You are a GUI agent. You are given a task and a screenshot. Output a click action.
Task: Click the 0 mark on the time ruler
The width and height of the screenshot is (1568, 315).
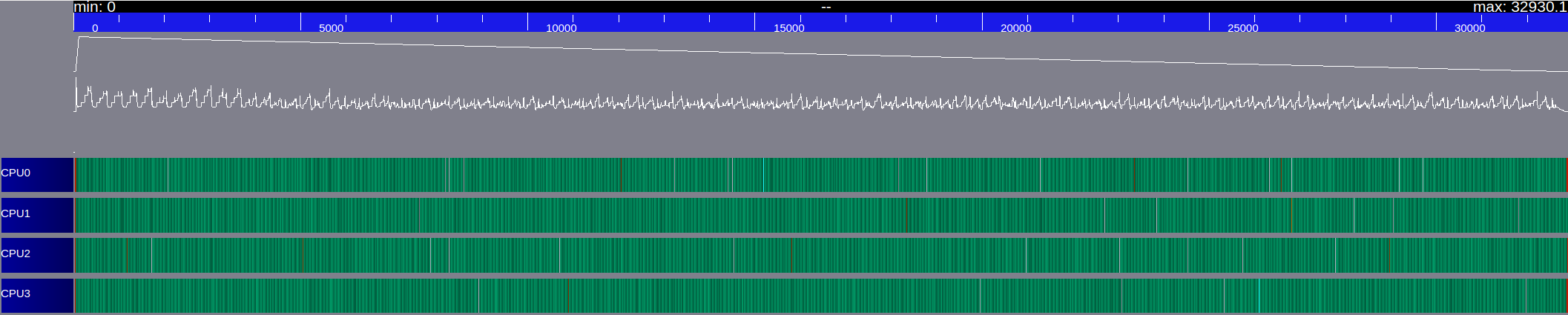point(95,28)
